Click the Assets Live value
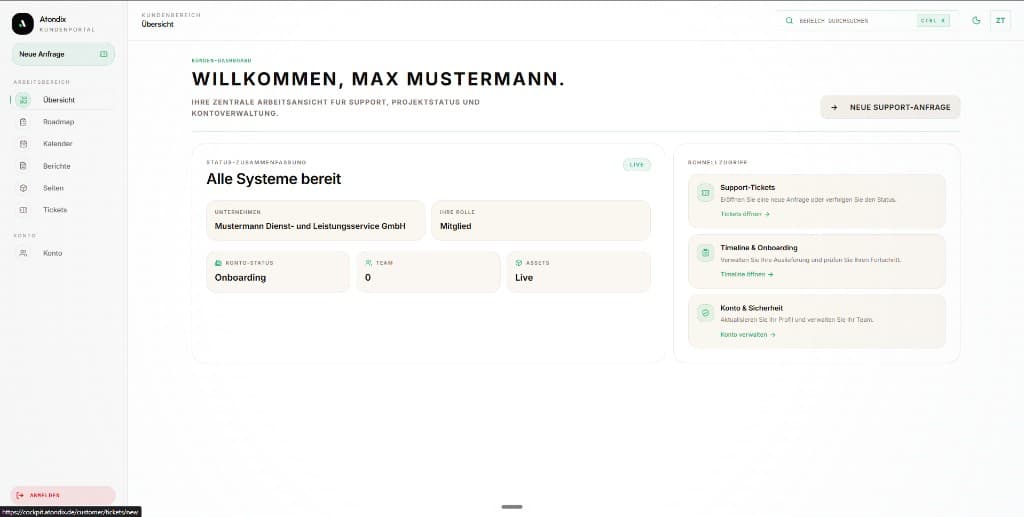 tap(524, 277)
